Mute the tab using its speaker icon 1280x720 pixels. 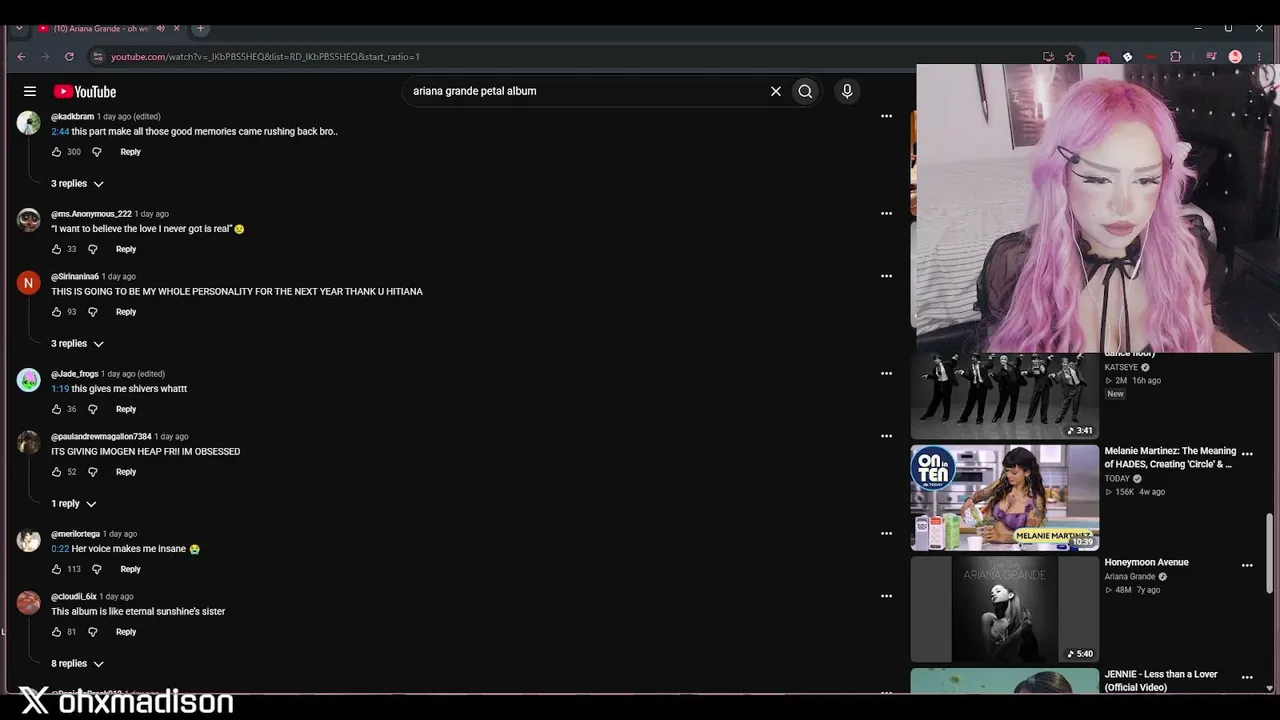(160, 28)
